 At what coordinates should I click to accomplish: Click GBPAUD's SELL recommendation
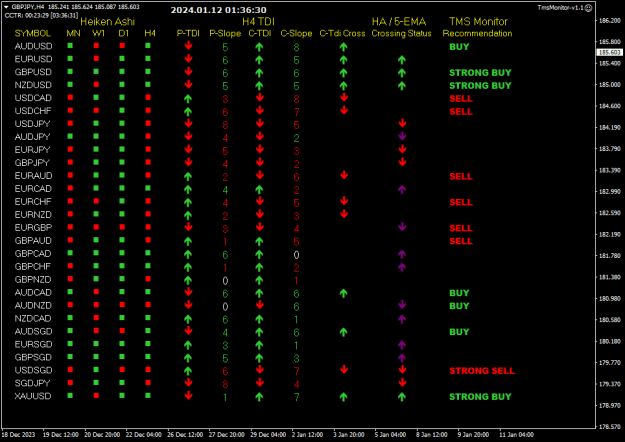(x=461, y=241)
